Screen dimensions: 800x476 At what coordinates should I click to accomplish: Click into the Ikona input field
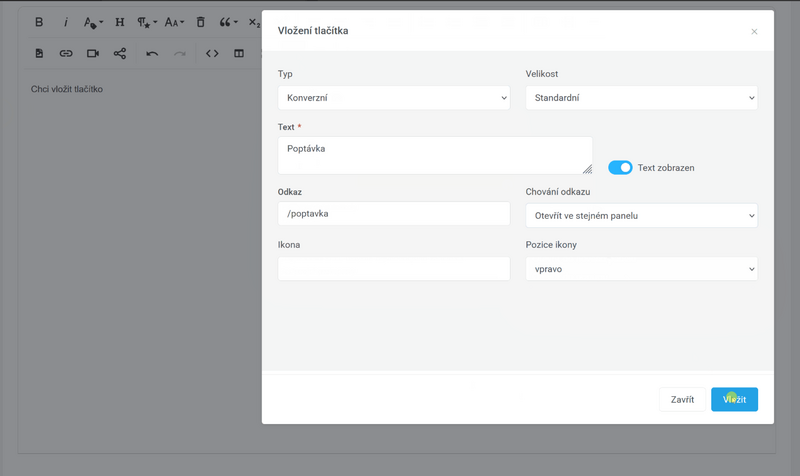pyautogui.click(x=394, y=269)
